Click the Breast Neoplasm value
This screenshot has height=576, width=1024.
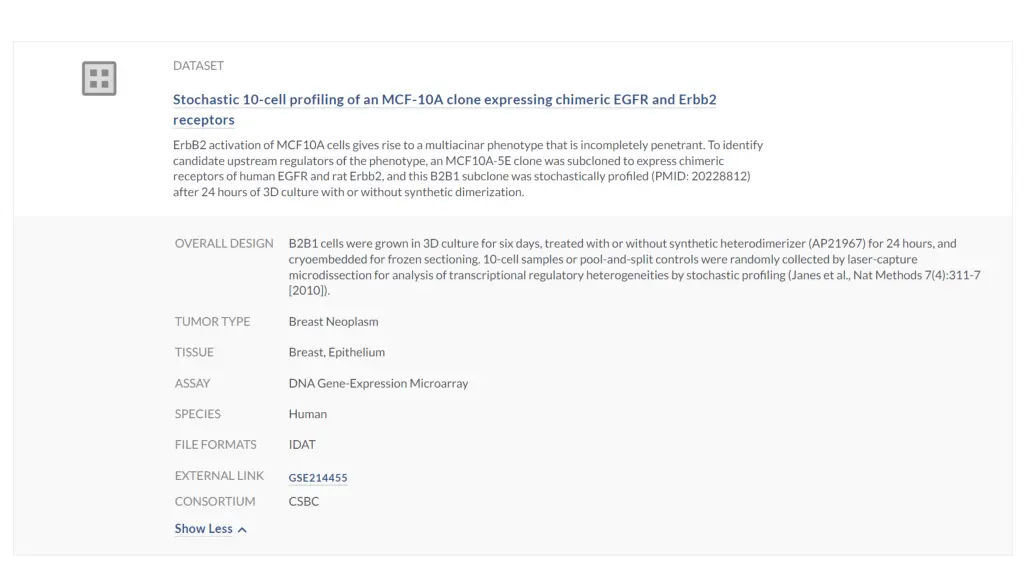334,321
